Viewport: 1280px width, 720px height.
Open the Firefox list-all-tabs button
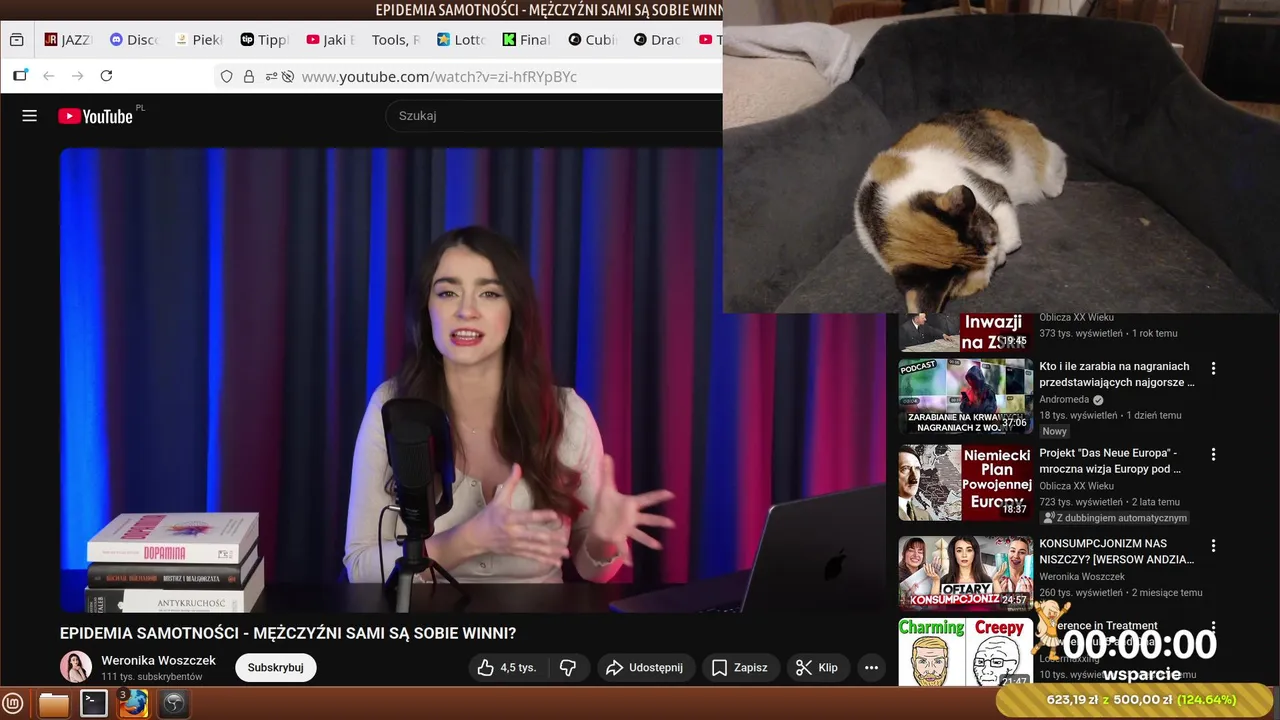pos(16,40)
